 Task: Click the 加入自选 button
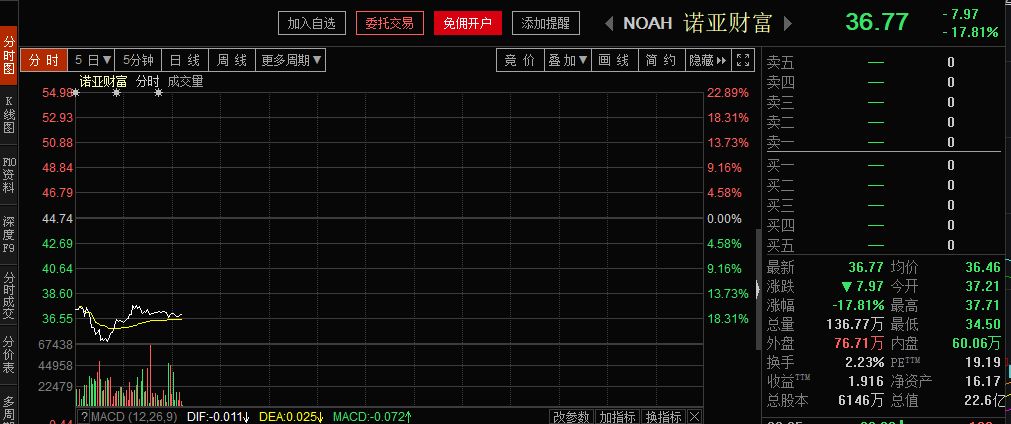point(312,24)
